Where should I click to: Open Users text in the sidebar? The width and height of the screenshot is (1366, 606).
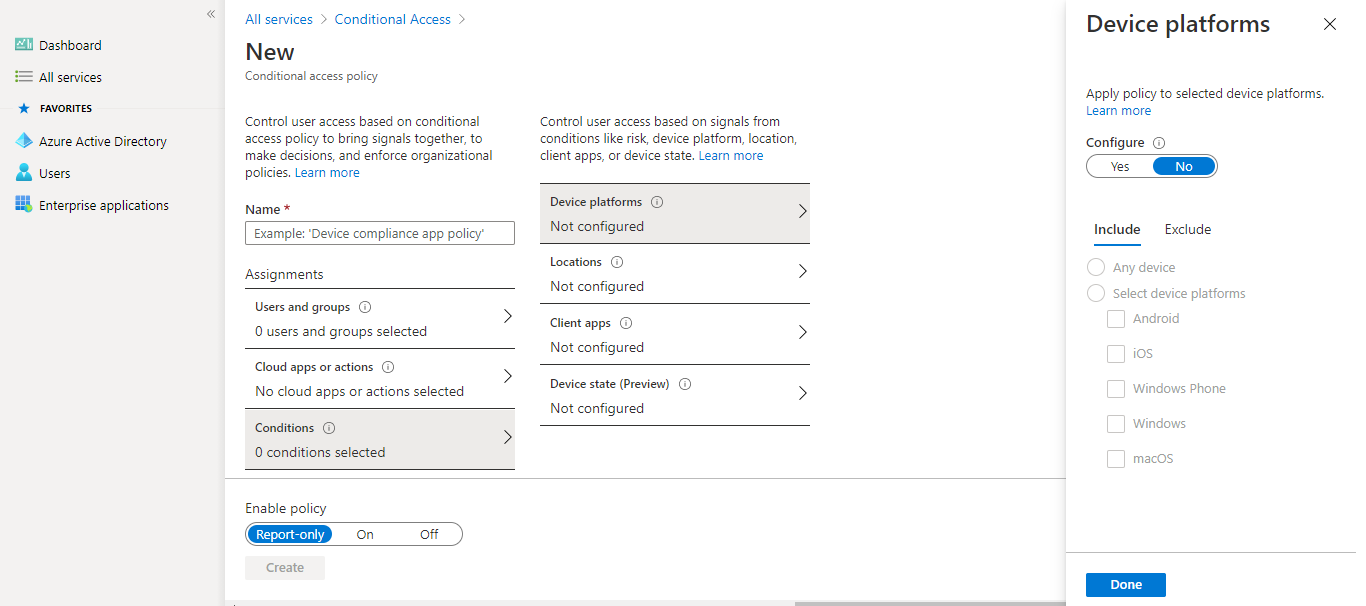(x=55, y=173)
